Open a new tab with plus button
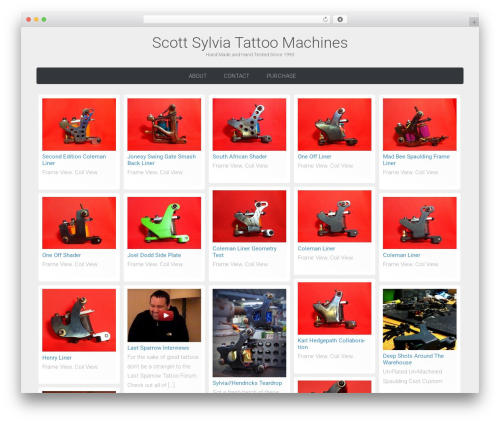 [x=474, y=22]
